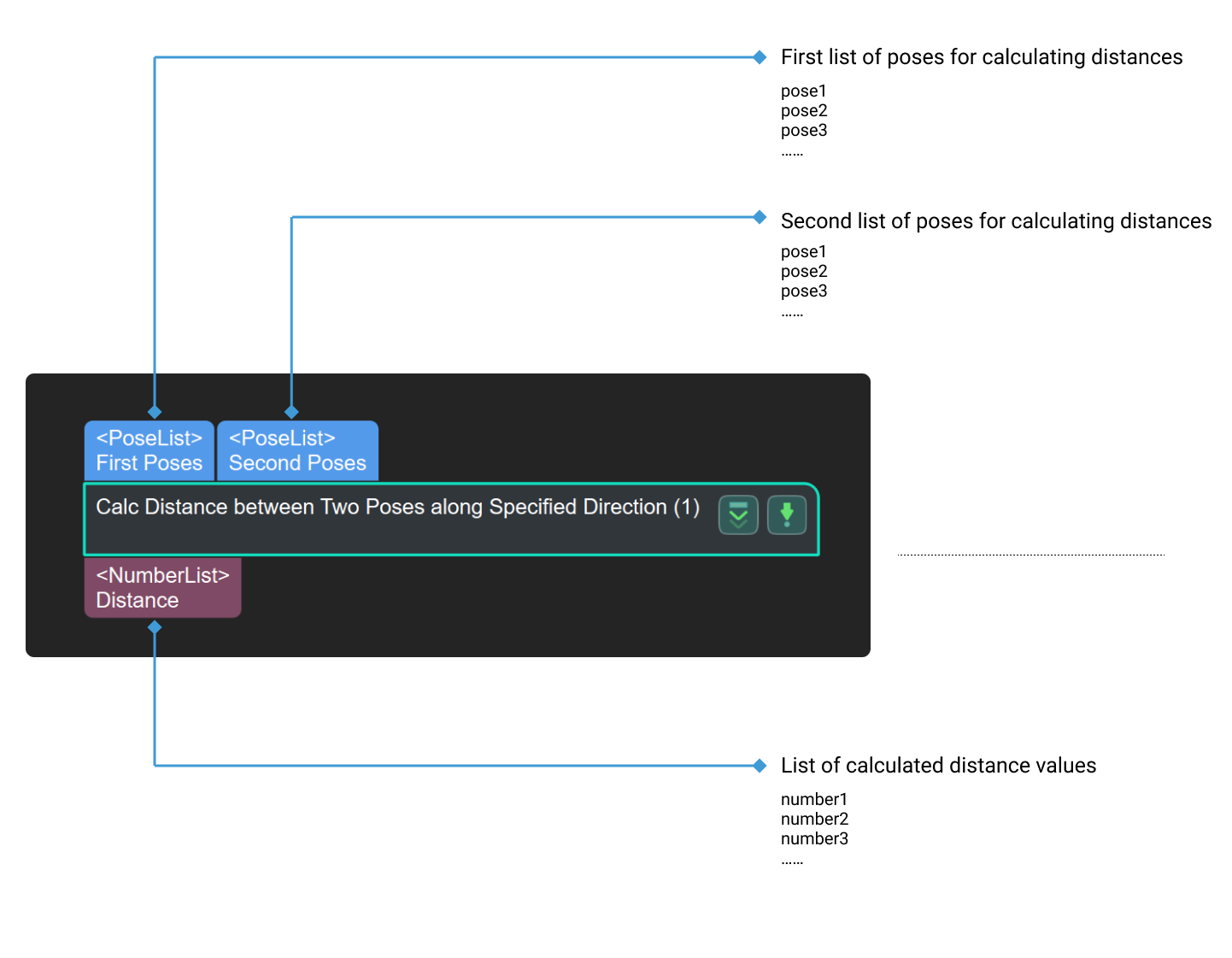Image resolution: width=1232 pixels, height=958 pixels.
Task: Select the blue First Poses input port
Action: [149, 450]
